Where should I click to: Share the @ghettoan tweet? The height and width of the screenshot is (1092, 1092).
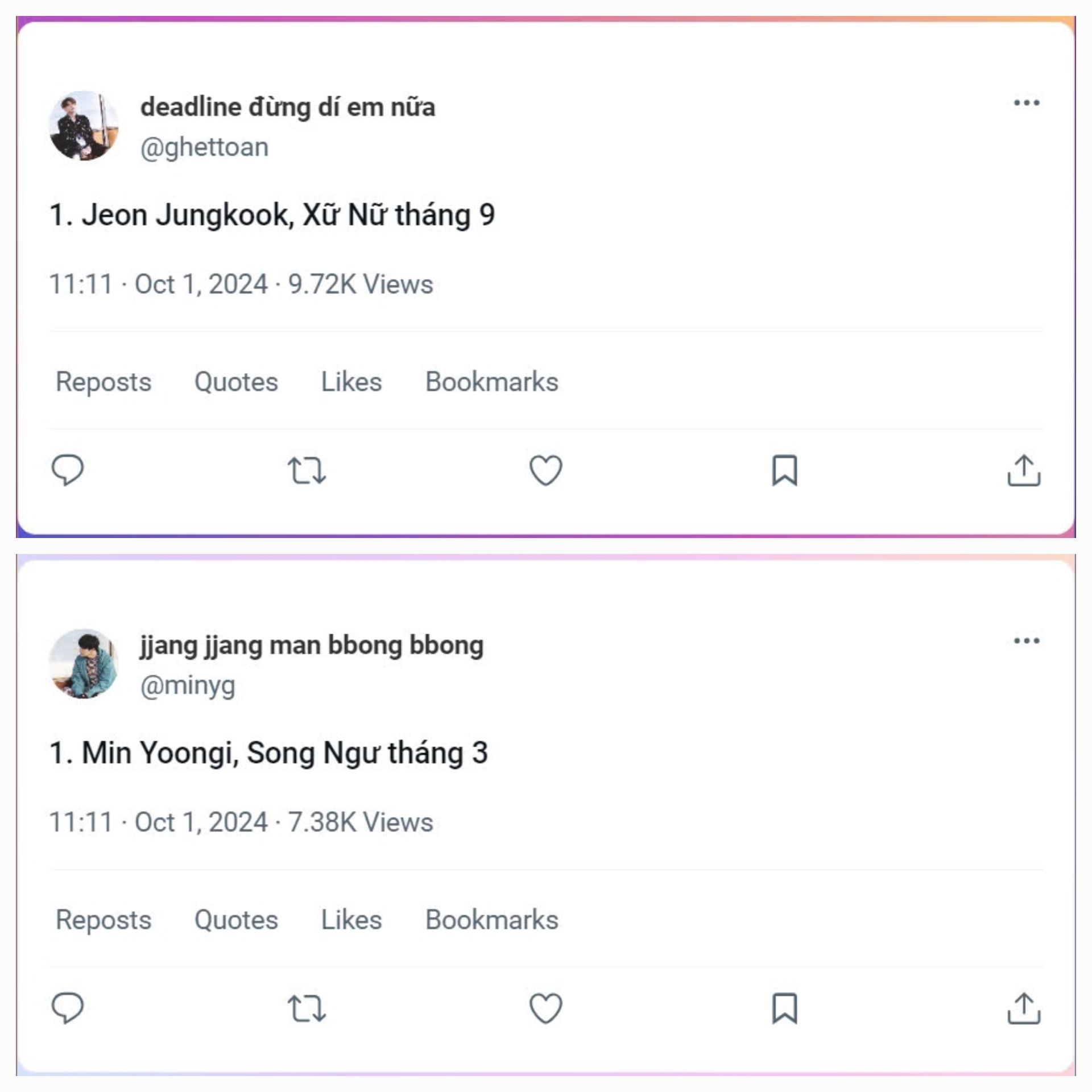coord(1024,470)
